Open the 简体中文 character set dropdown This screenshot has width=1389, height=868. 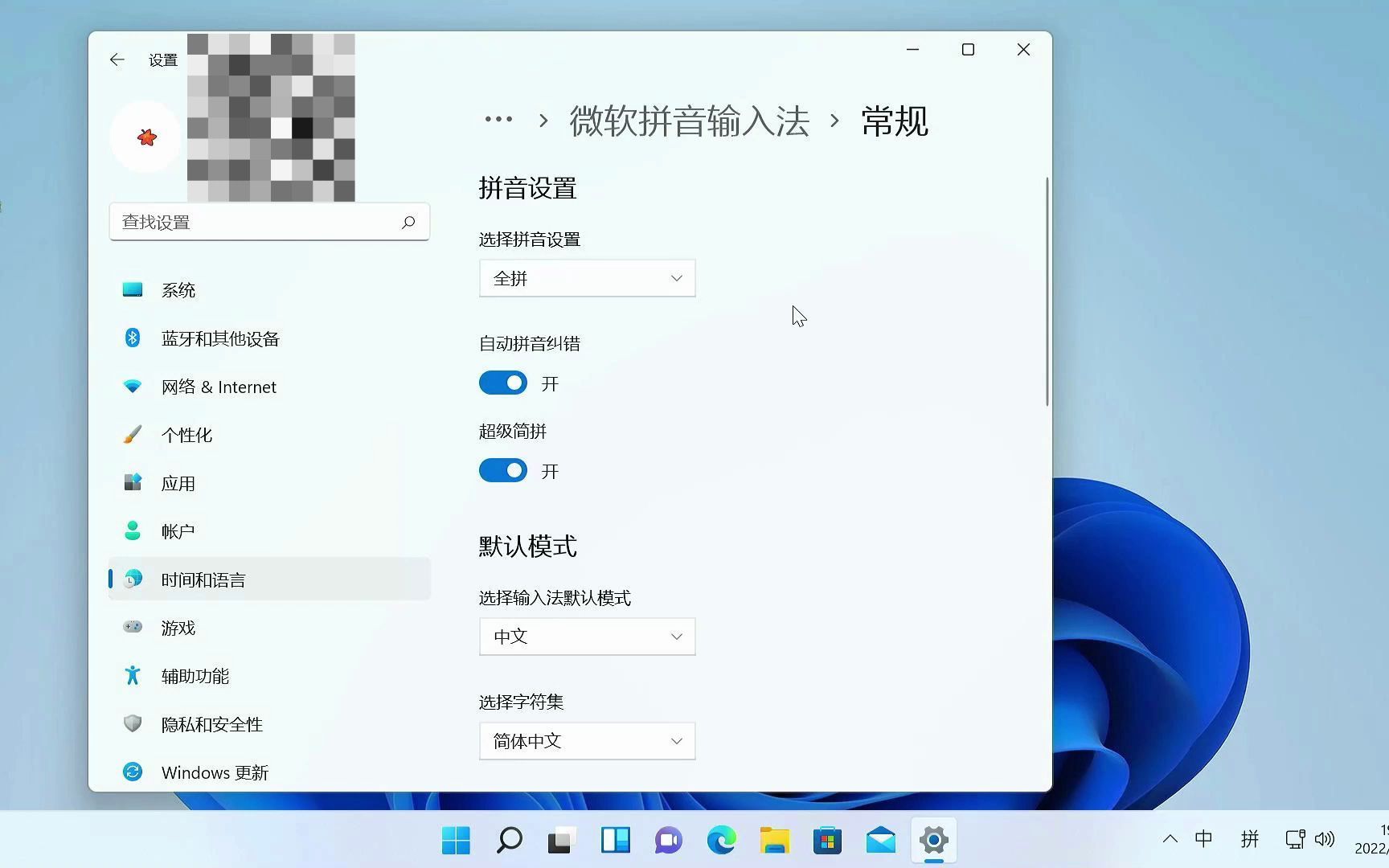pos(588,741)
